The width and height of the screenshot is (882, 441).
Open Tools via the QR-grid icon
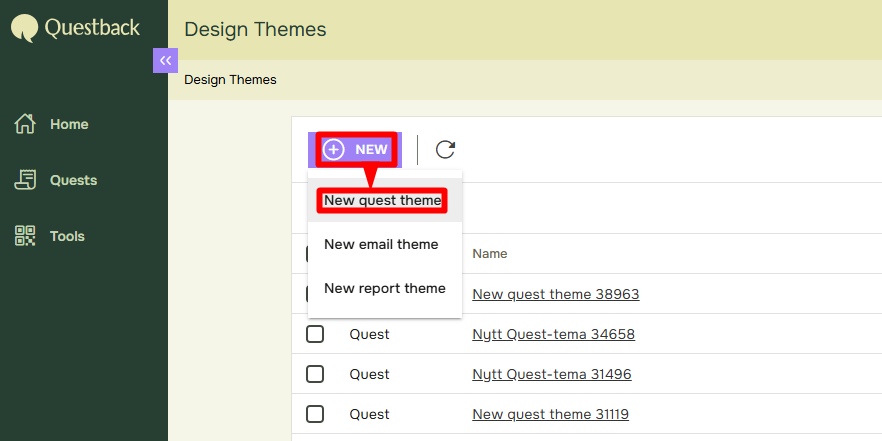click(26, 236)
